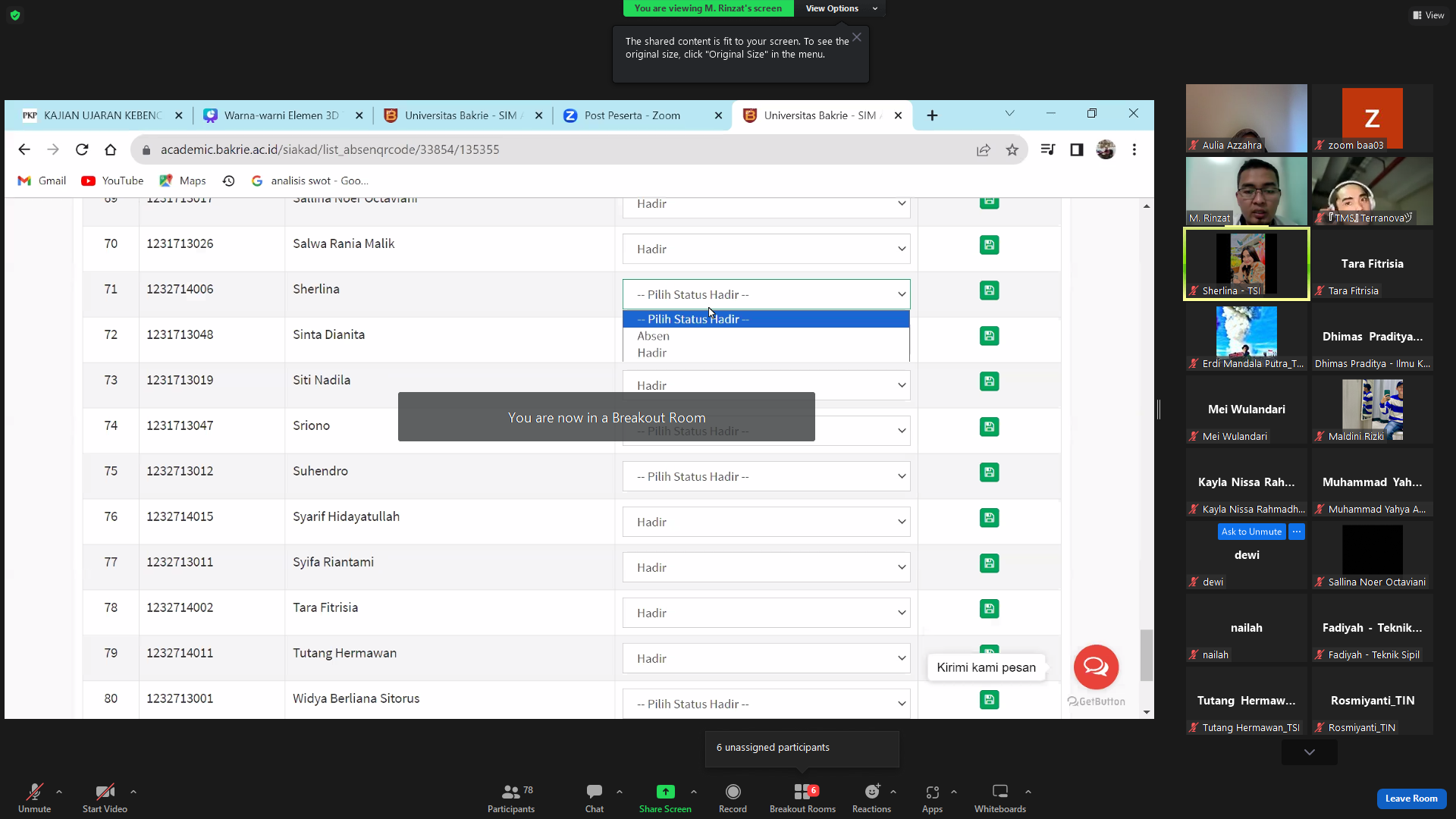Open Zoom Reactions
Viewport: 1456px width, 819px height.
point(871,799)
